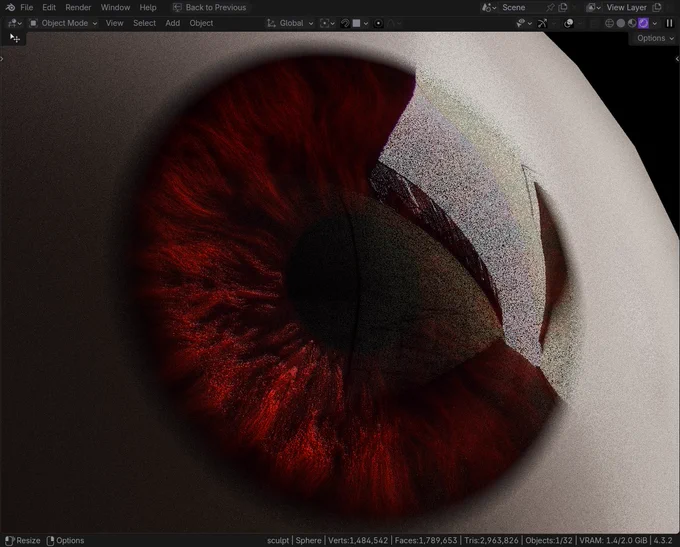680x547 pixels.
Task: Open the Options popover in viewport corner
Action: pyautogui.click(x=655, y=38)
